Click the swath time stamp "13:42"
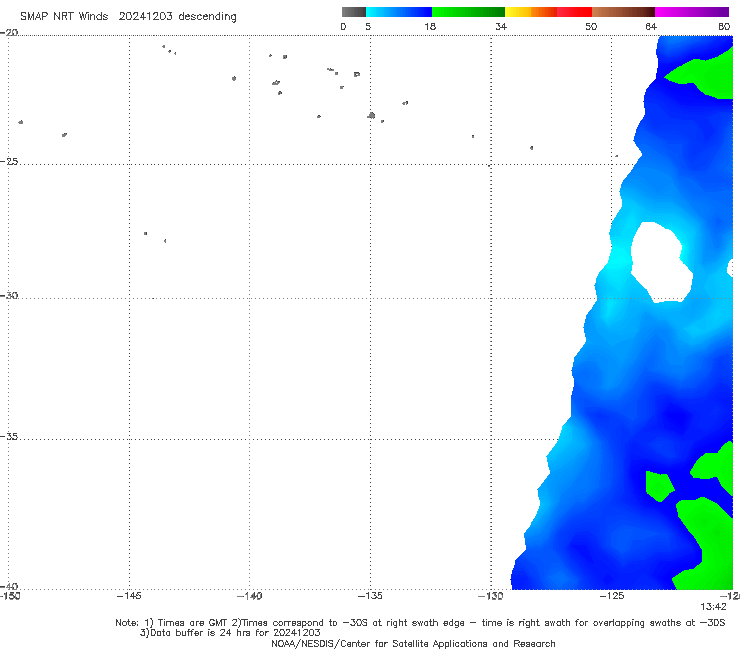The height and width of the screenshot is (650, 740). click(714, 607)
